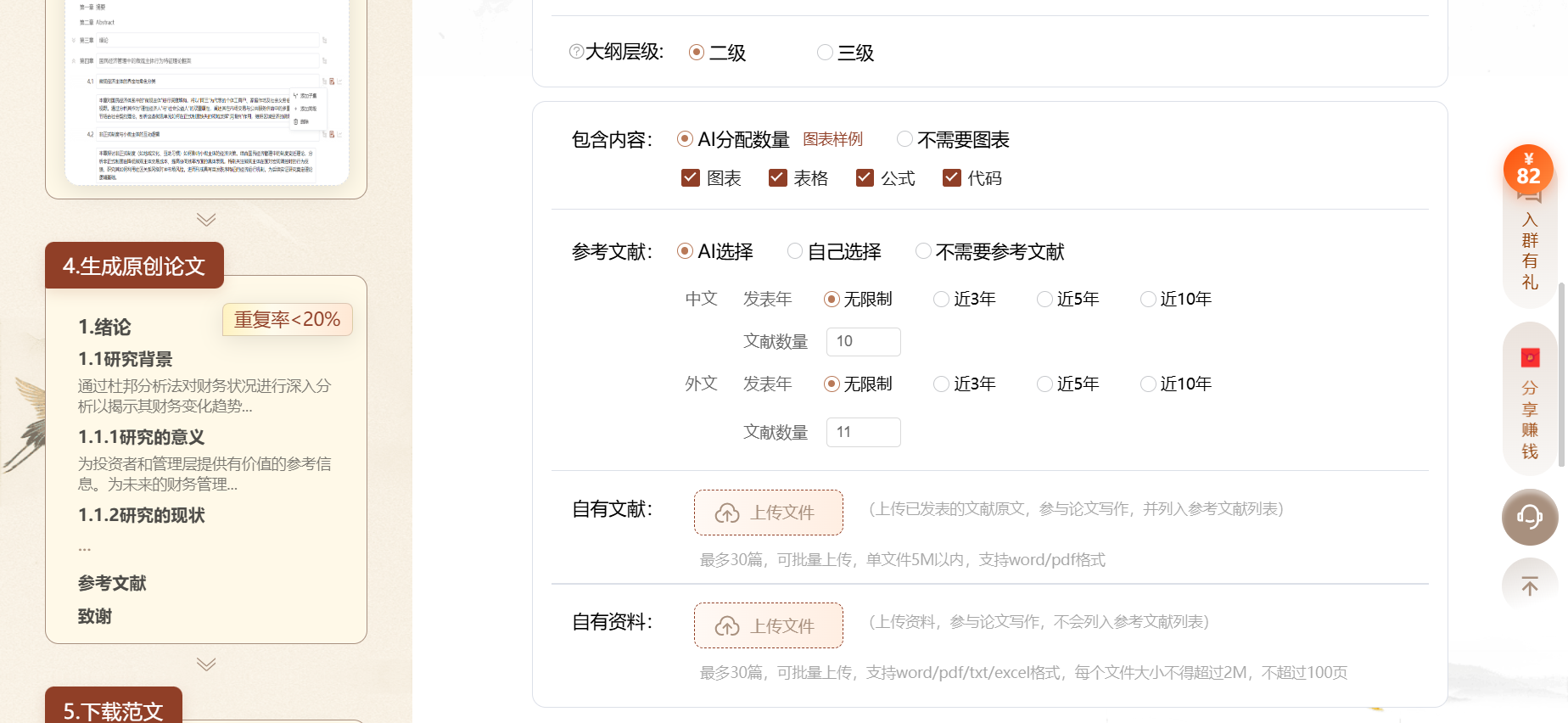Image resolution: width=1568 pixels, height=723 pixels.
Task: Click the red envelope 分享赚钱 icon
Action: click(1530, 357)
